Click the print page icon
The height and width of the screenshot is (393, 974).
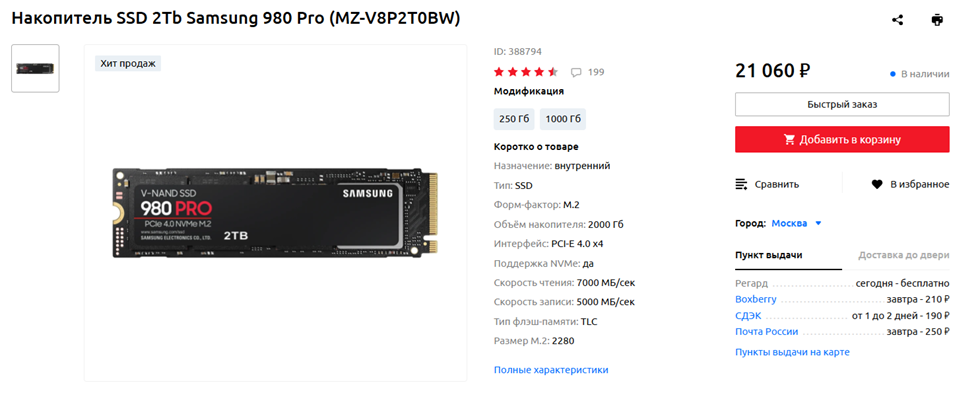(937, 20)
